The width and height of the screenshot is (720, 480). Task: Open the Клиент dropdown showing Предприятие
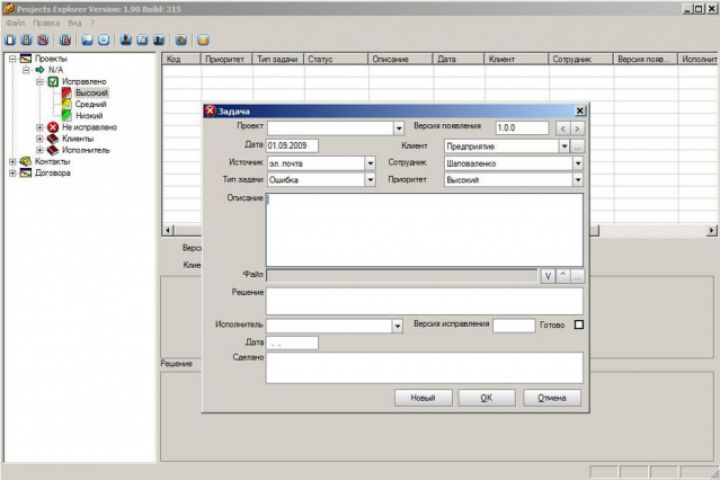pyautogui.click(x=564, y=146)
